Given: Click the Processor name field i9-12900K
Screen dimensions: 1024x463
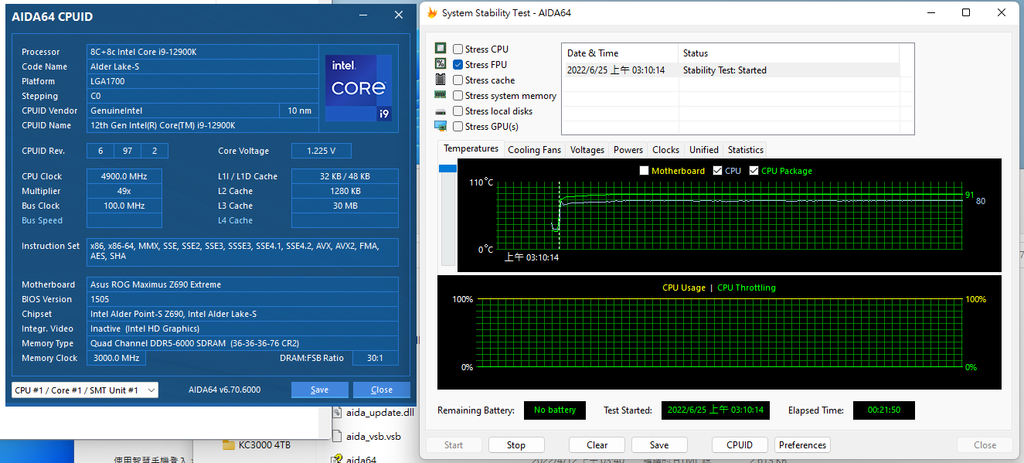Looking at the screenshot, I should (x=202, y=52).
